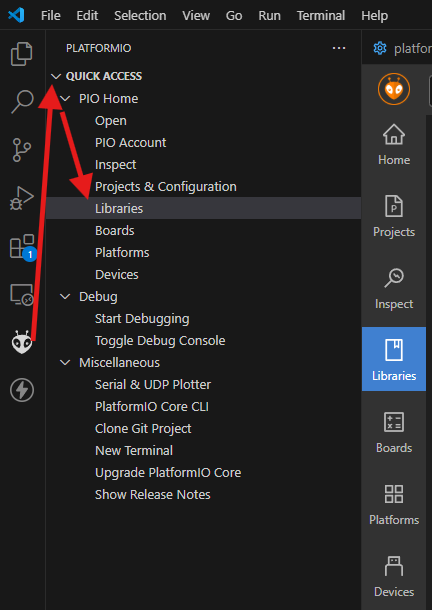Screen dimensions: 432x610
Task: Open the Selection menu
Action: click(x=140, y=16)
